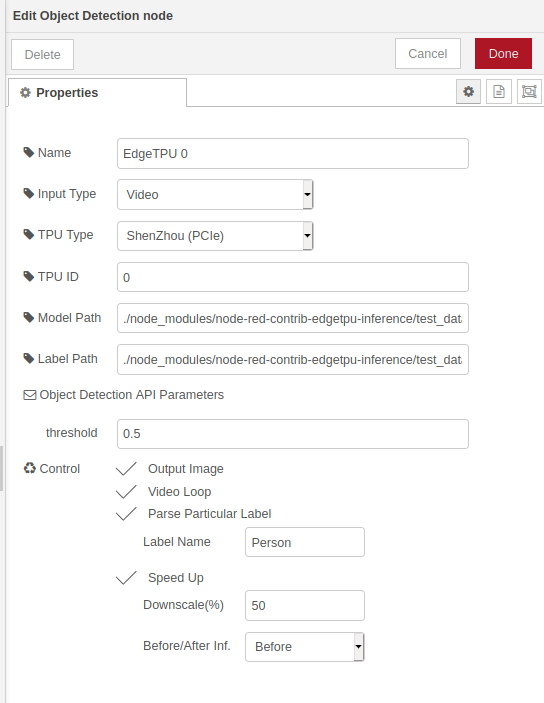The width and height of the screenshot is (544, 703).
Task: Toggle the Video Loop checkbox
Action: coord(126,491)
